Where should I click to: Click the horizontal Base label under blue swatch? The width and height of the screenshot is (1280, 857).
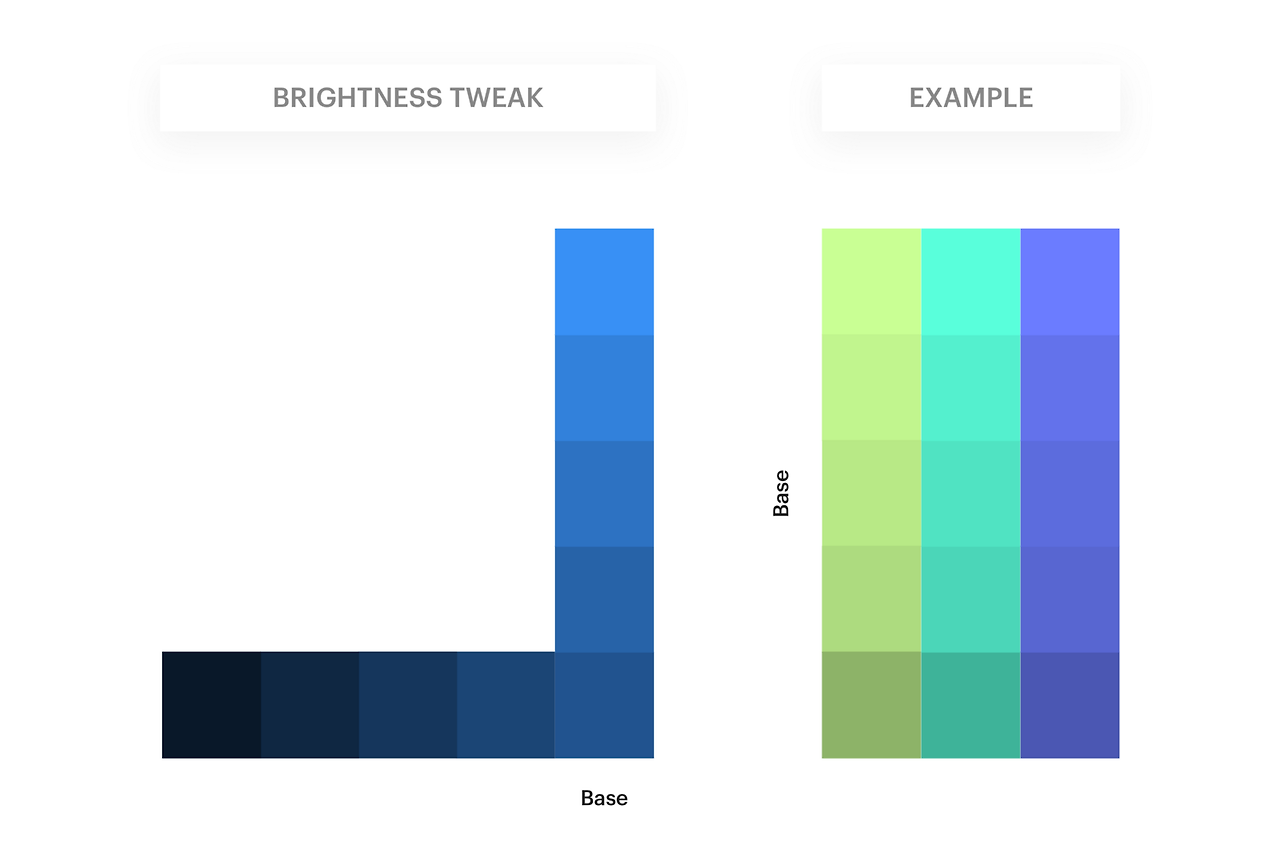[604, 798]
